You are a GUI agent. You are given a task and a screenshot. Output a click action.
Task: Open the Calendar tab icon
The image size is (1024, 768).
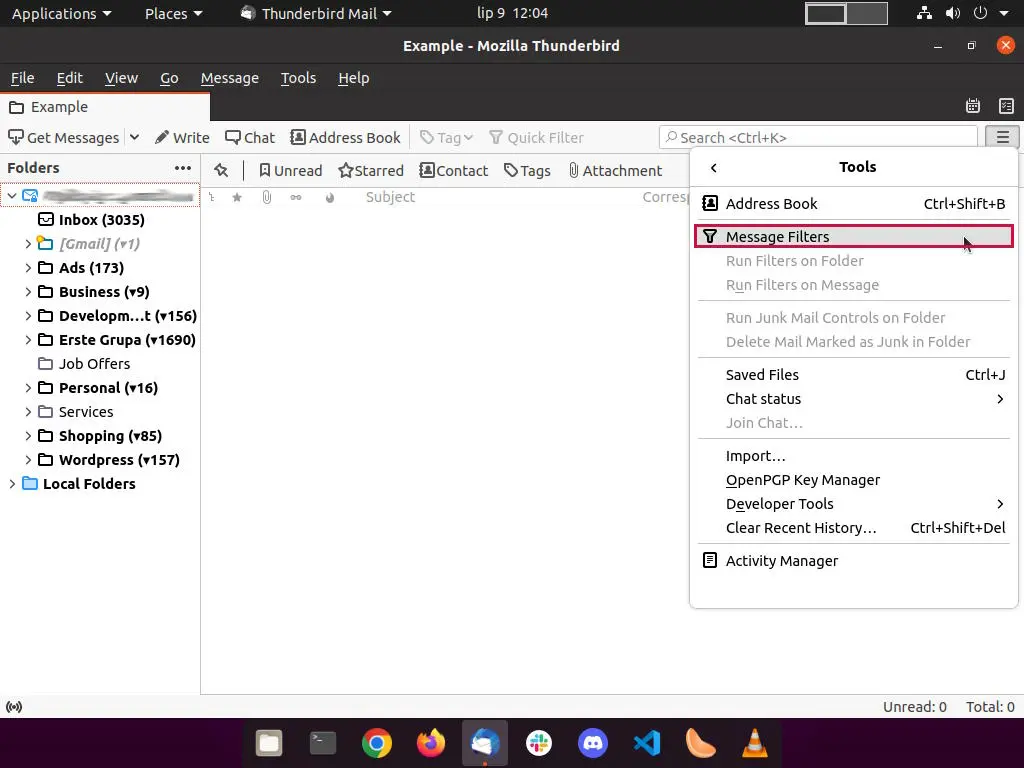973,106
